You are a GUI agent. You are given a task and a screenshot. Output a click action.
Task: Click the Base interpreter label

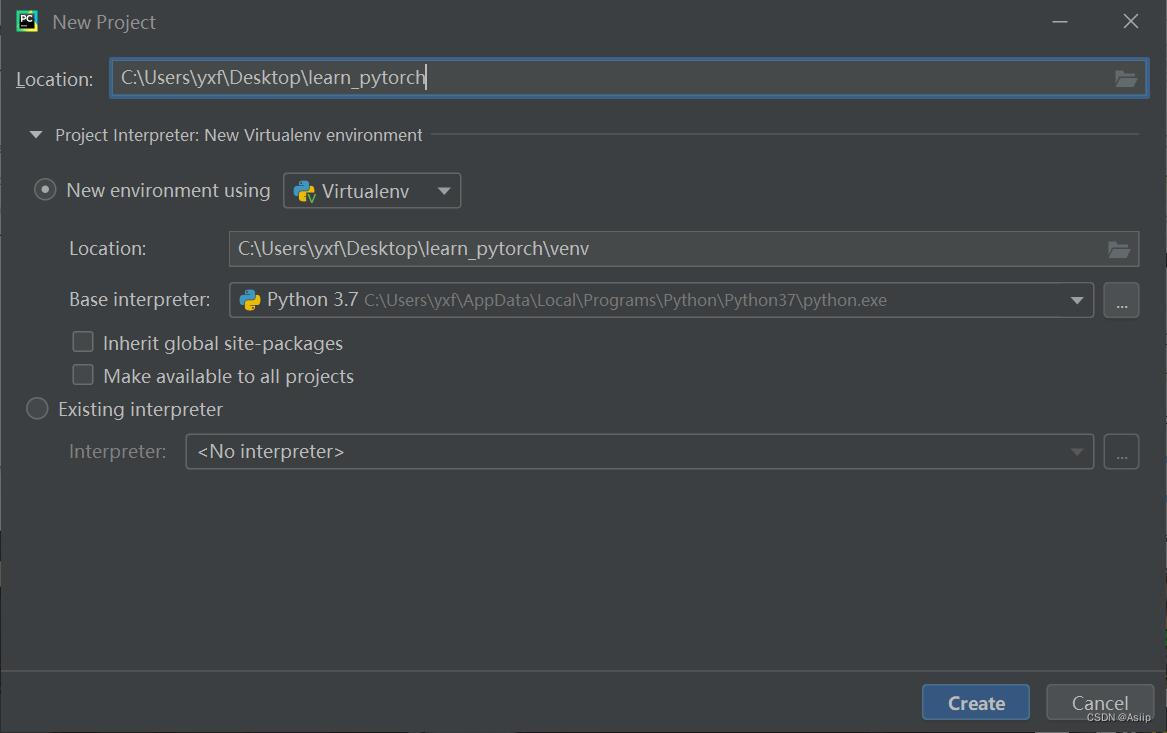coord(140,300)
